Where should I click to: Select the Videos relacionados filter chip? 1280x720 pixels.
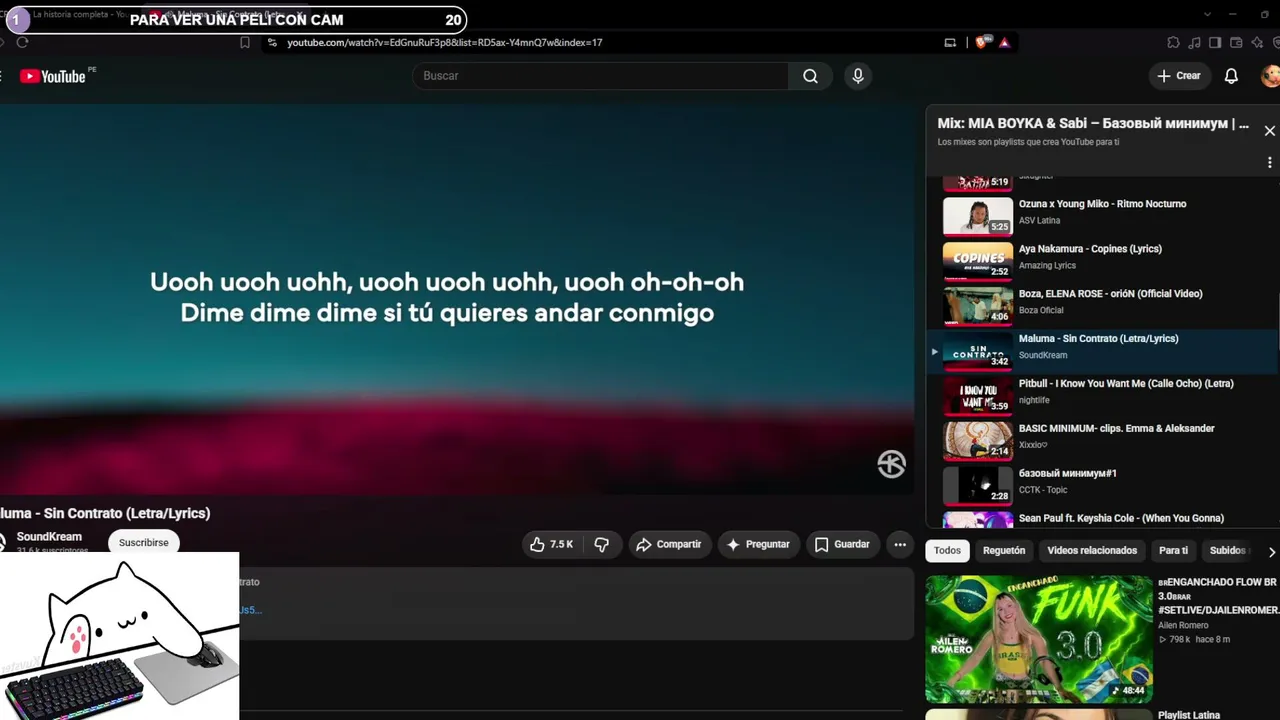[x=1092, y=551]
